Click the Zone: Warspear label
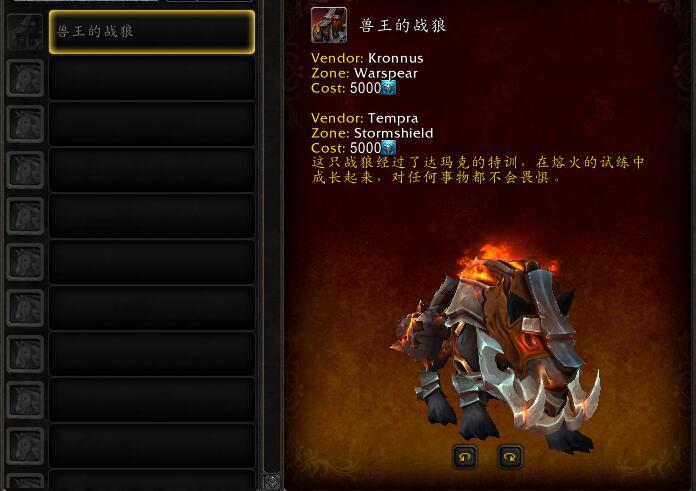The width and height of the screenshot is (696, 491). [364, 73]
